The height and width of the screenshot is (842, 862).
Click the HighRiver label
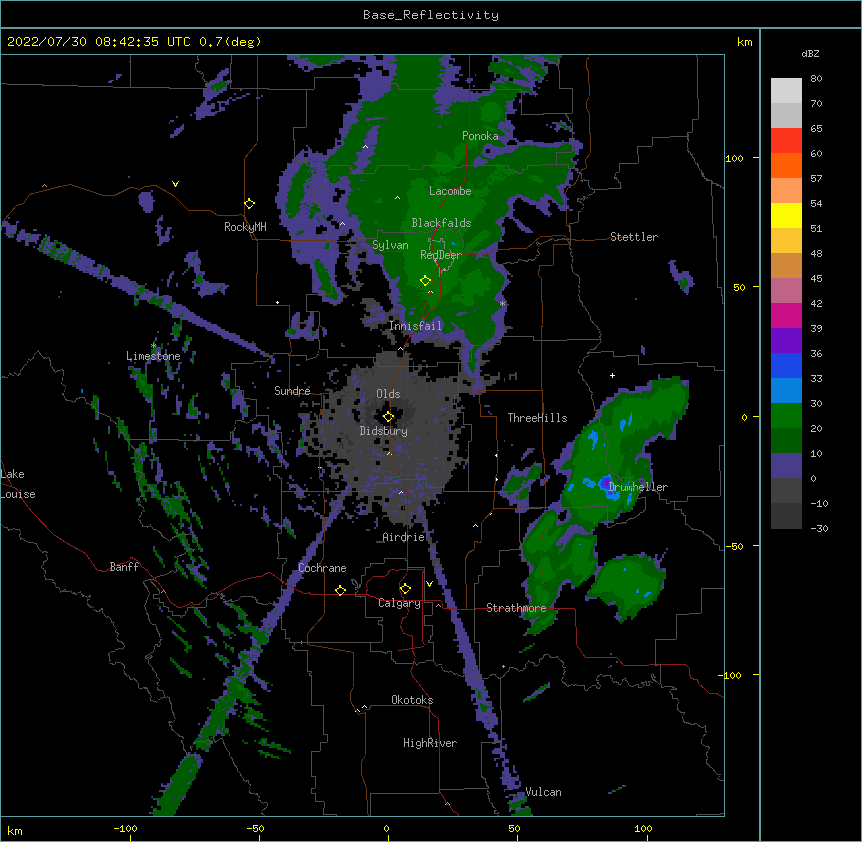tap(430, 743)
